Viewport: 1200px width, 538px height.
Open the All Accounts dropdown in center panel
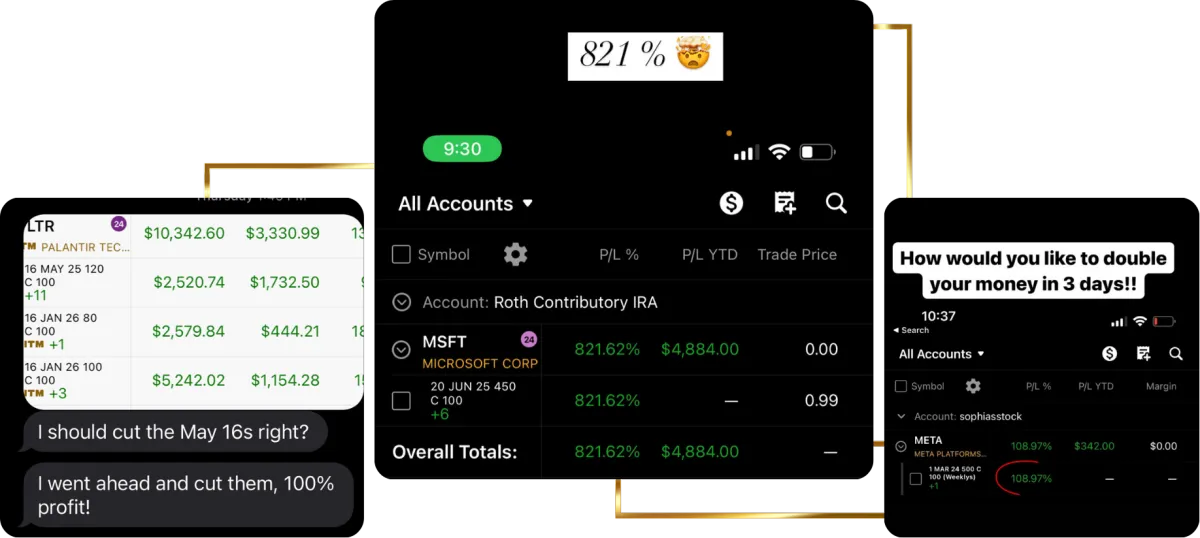pyautogui.click(x=466, y=203)
